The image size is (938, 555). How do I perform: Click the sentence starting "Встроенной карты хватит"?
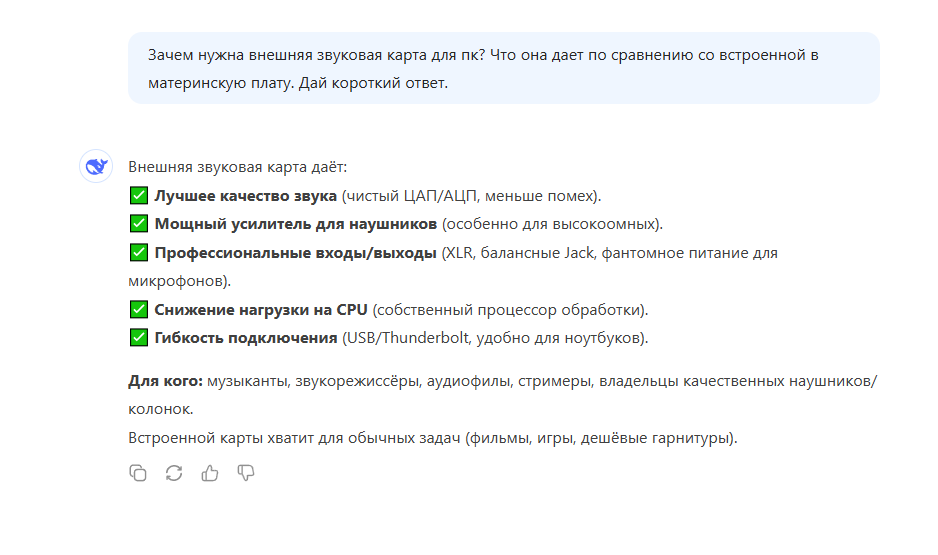[x=432, y=437]
